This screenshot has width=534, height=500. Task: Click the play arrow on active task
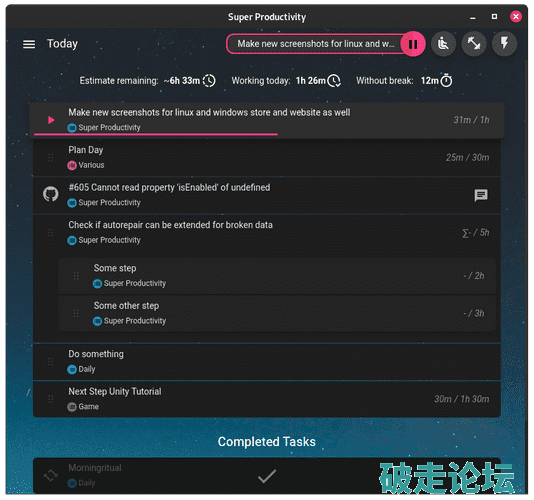tap(51, 120)
